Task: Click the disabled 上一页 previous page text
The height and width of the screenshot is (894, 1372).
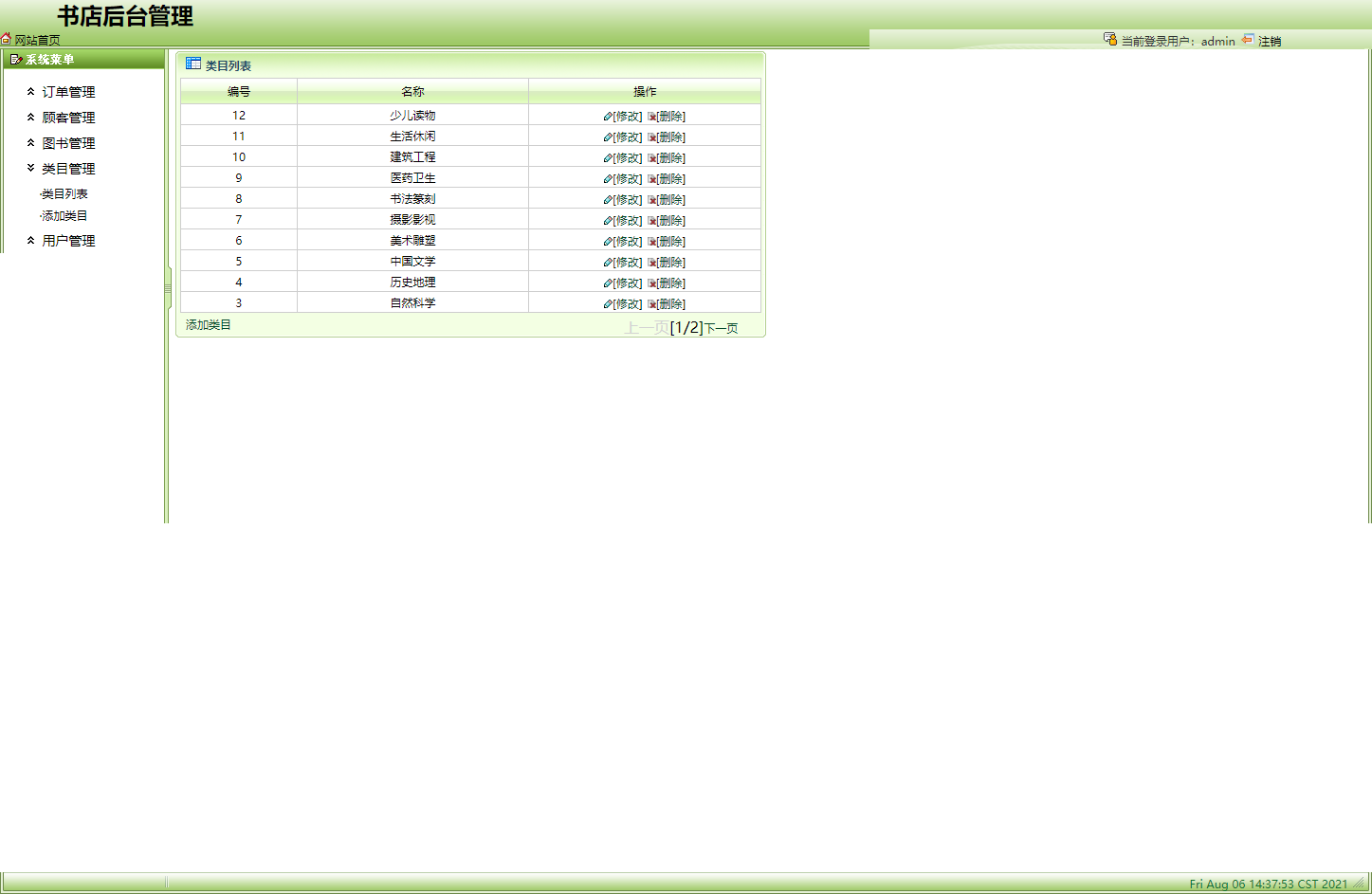Action: pyautogui.click(x=648, y=328)
